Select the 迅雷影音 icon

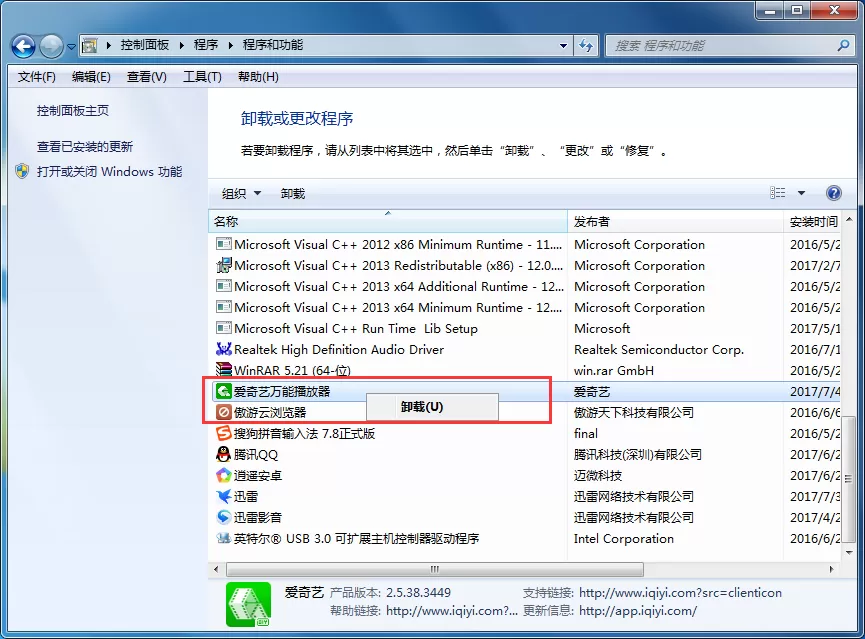223,517
